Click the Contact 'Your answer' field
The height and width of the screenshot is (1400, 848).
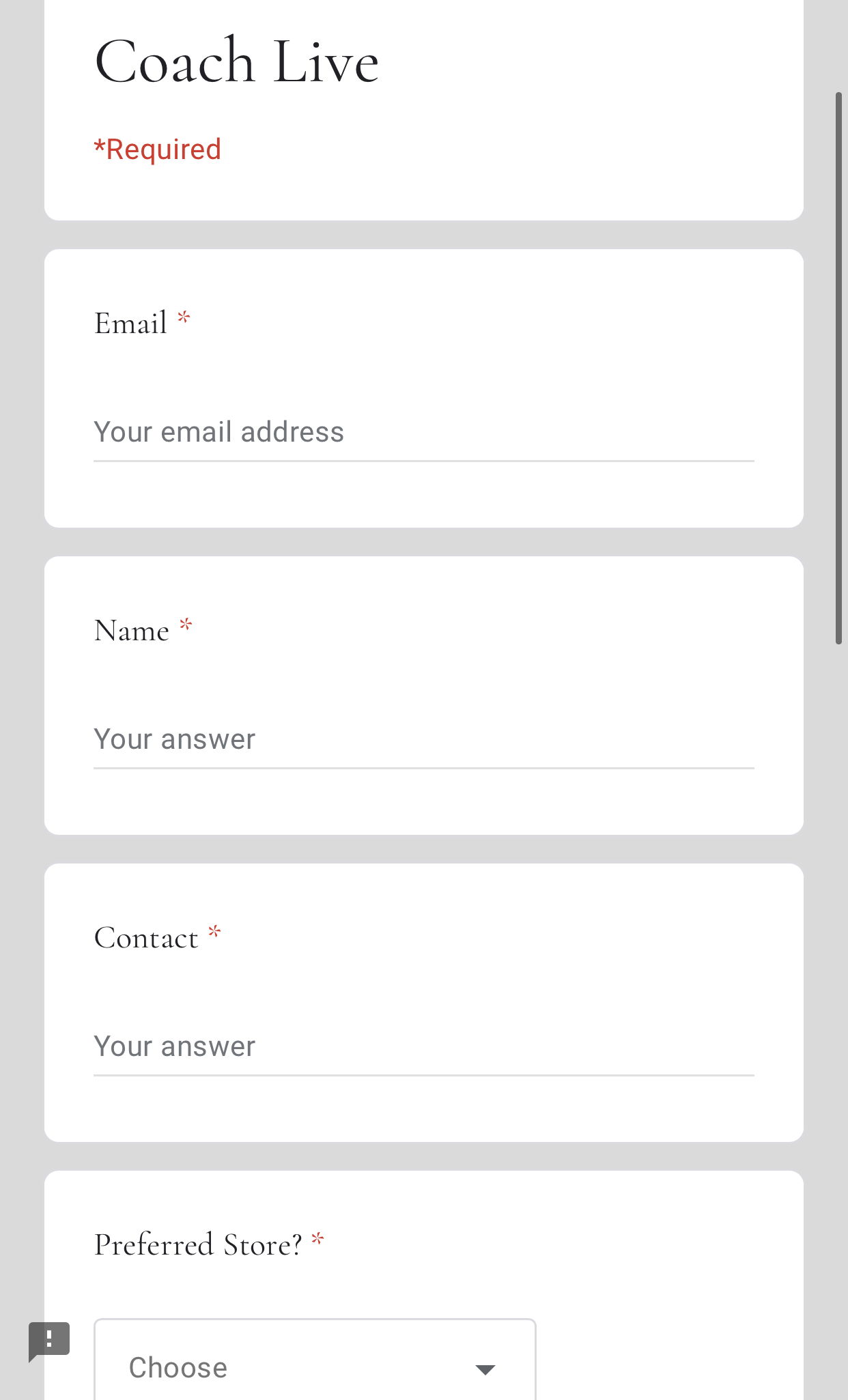point(423,1046)
